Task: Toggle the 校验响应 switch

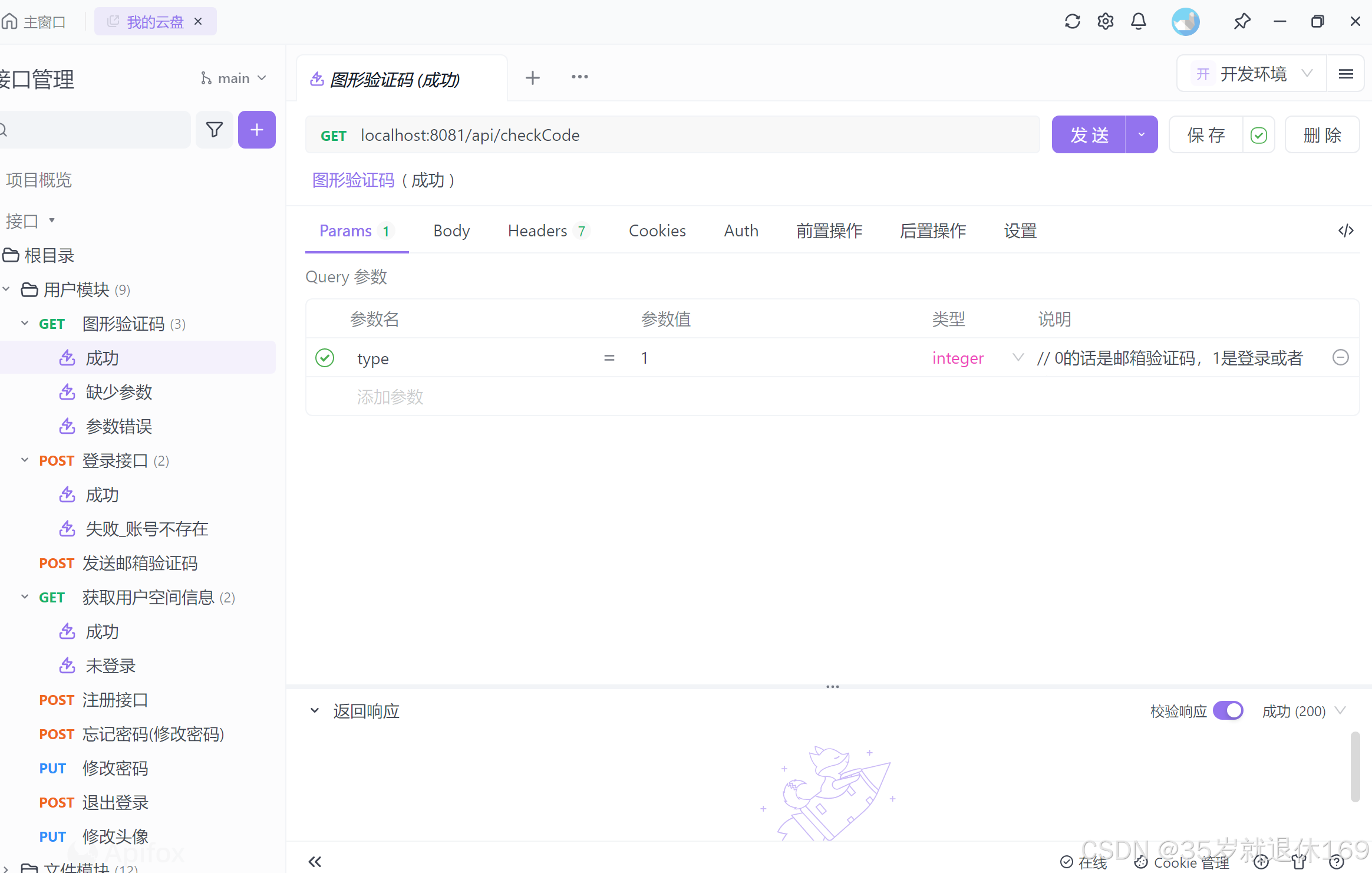Action: pos(1228,711)
